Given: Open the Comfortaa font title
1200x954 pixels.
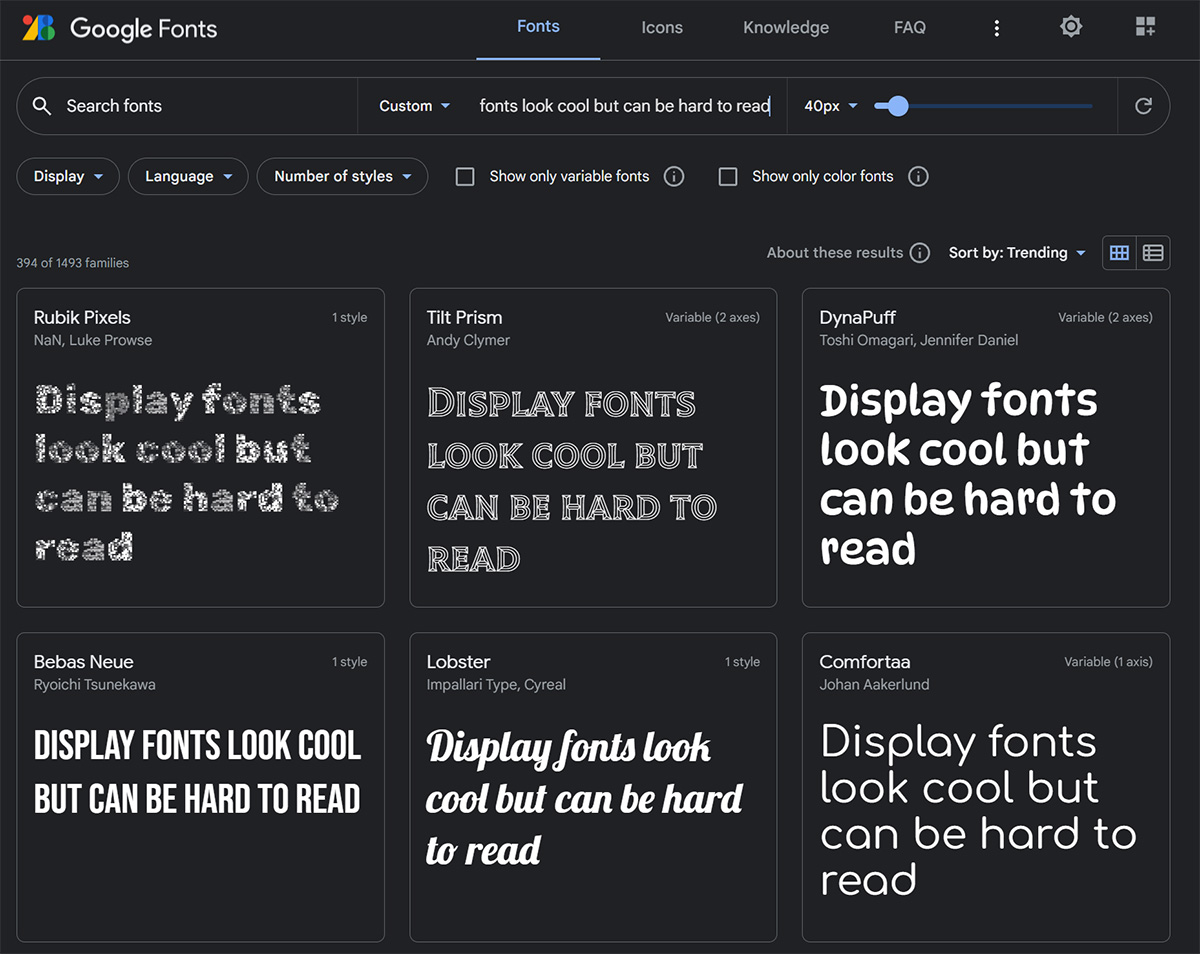Looking at the screenshot, I should 865,662.
